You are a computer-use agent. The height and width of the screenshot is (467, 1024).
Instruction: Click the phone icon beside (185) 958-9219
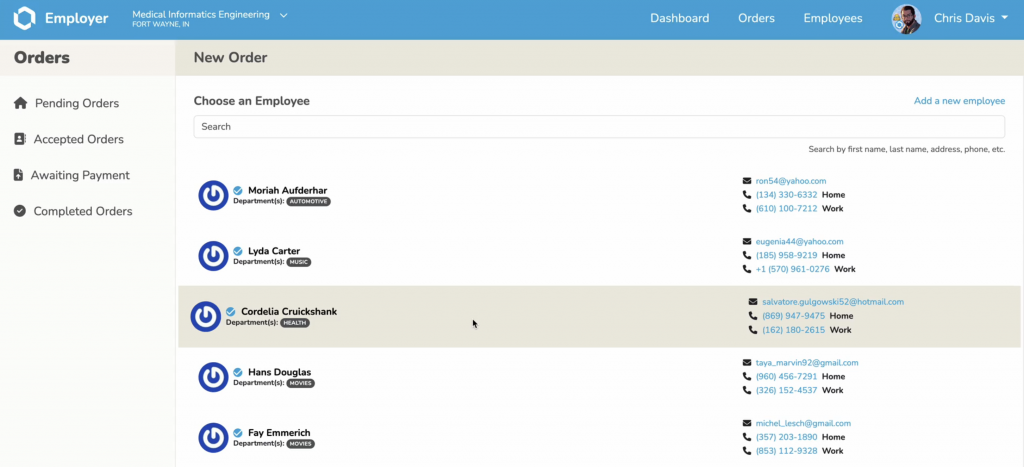(746, 255)
